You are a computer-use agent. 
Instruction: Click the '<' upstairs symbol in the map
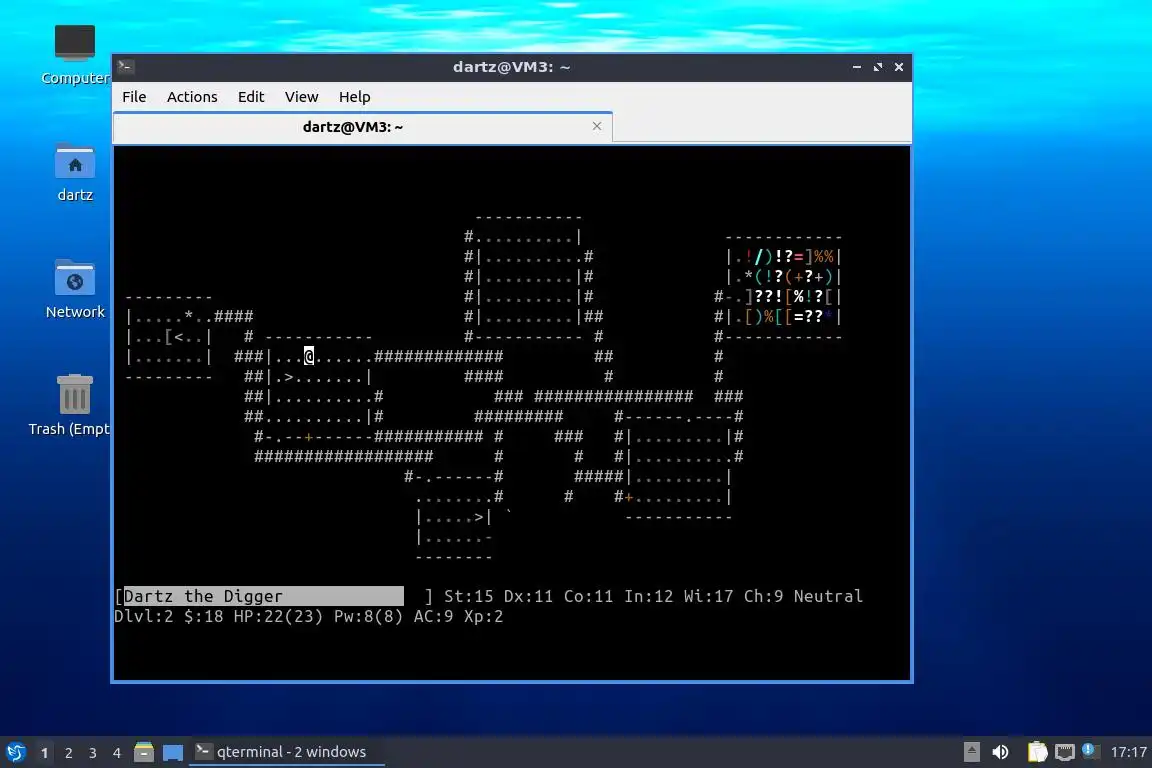point(179,337)
